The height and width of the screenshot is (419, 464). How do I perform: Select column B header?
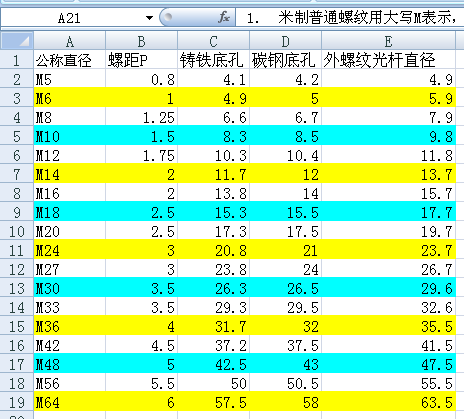(x=141, y=41)
